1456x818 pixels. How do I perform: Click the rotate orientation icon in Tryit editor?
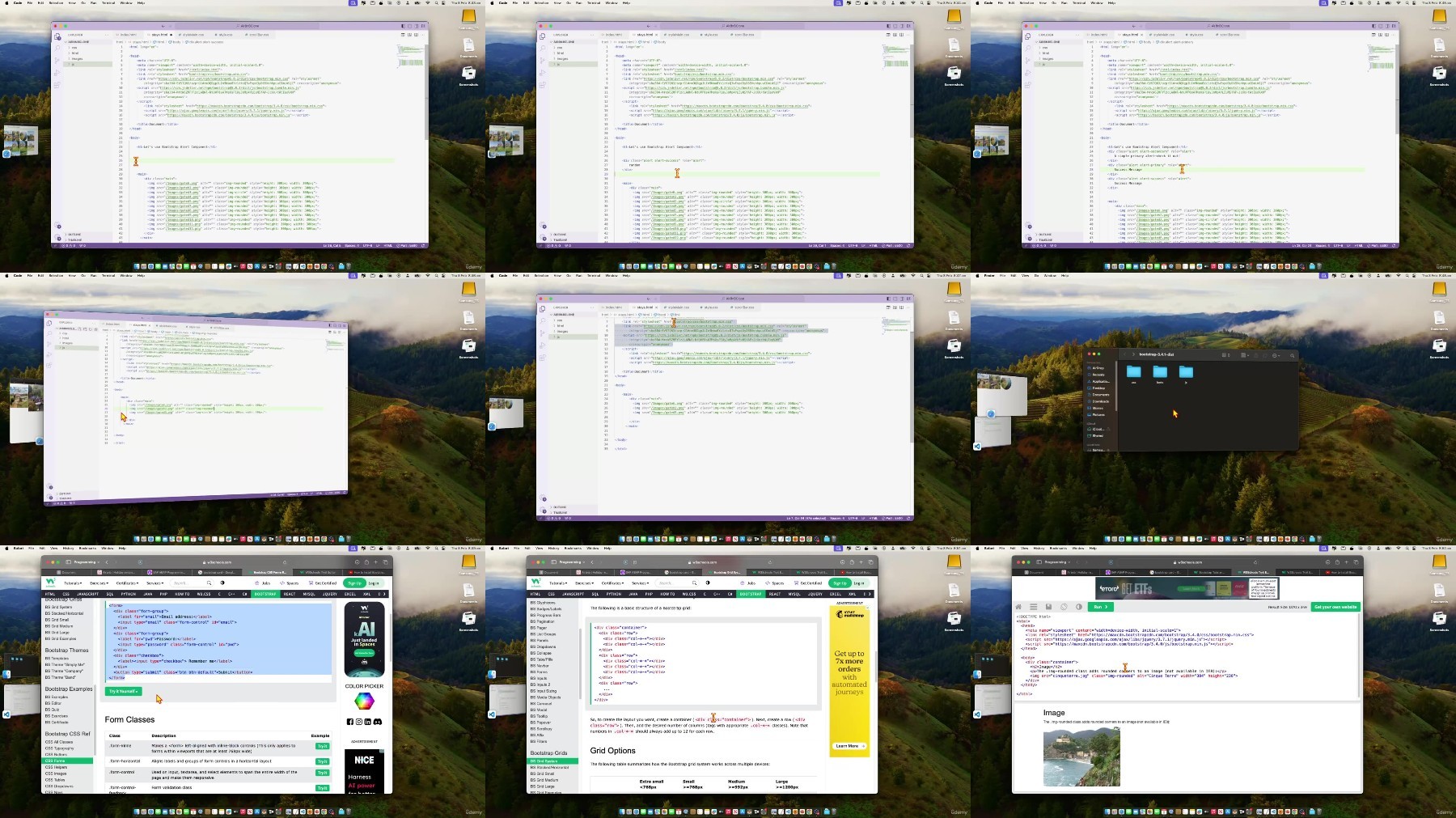tap(1064, 607)
